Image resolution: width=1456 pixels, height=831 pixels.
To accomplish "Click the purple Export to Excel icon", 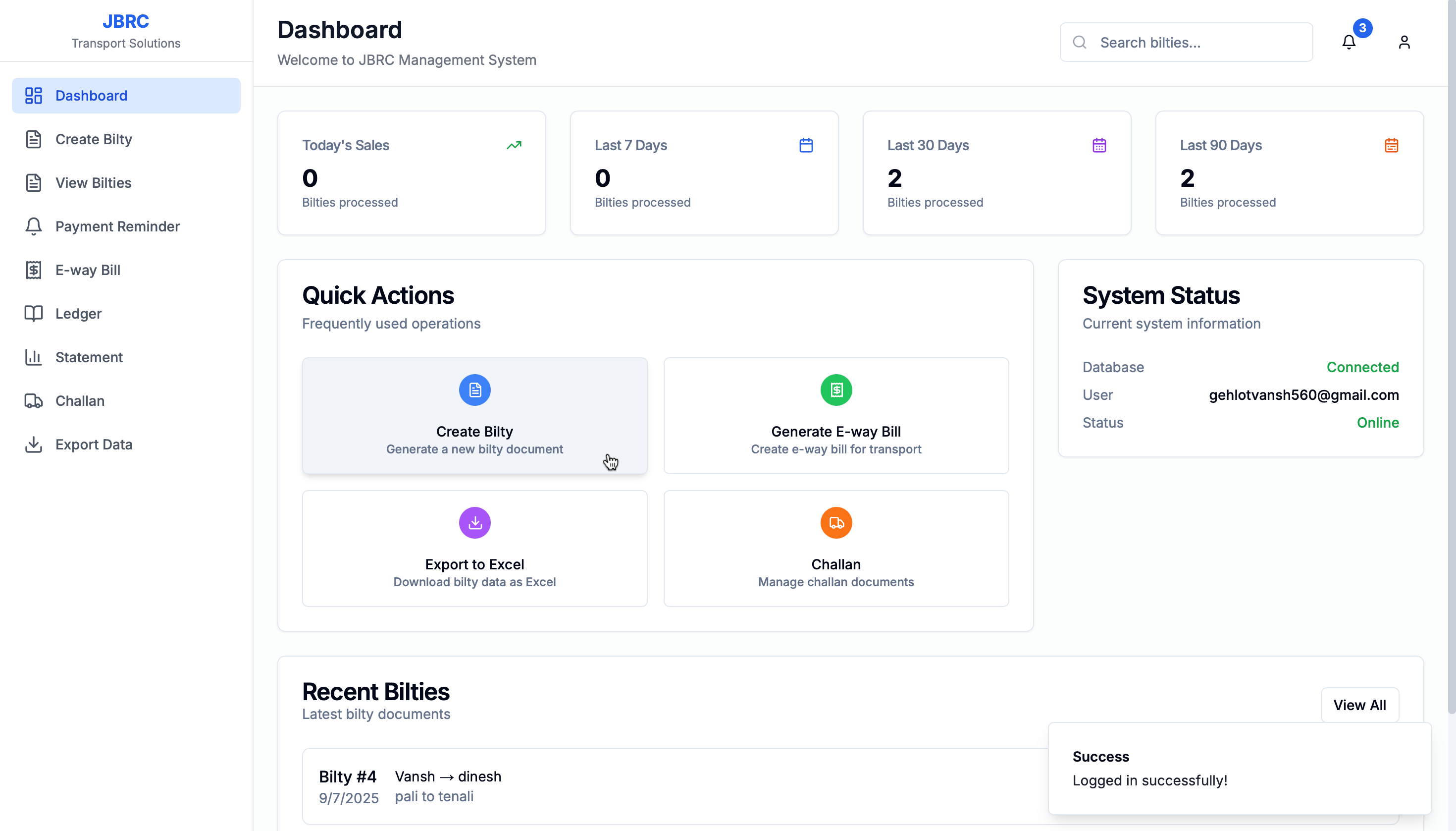I will point(474,523).
